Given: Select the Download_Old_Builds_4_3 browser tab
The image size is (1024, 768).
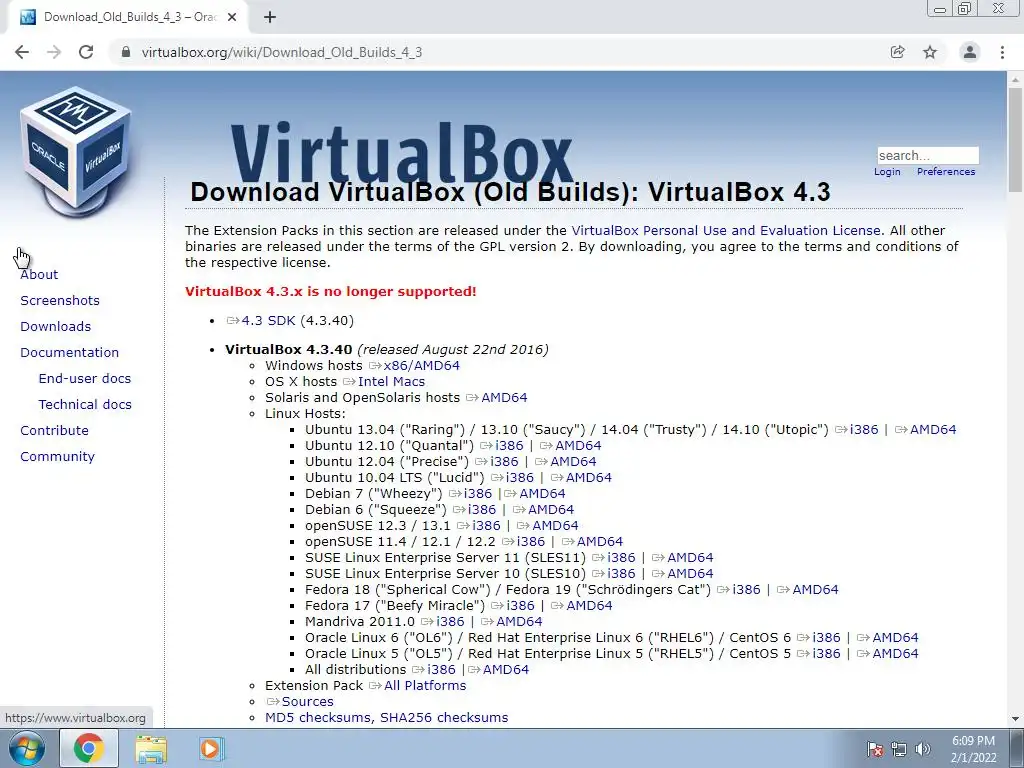Looking at the screenshot, I should pos(129,18).
